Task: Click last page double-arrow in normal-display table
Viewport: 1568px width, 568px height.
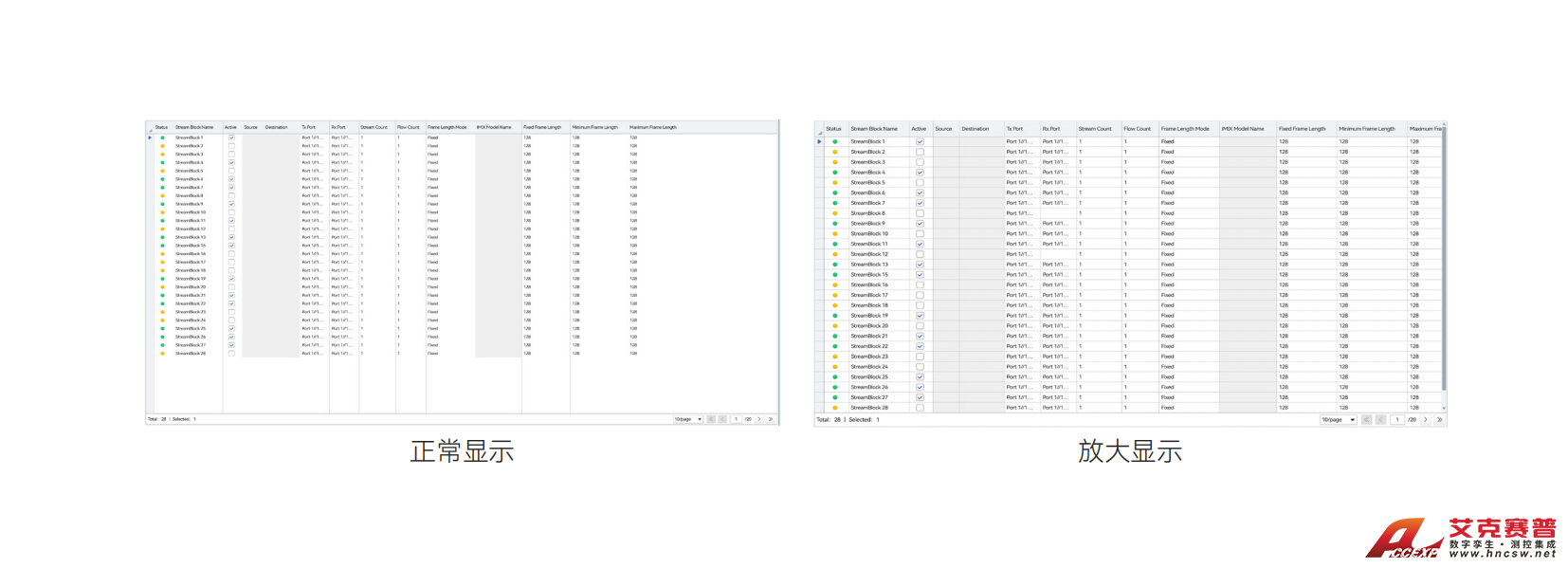Action: [x=771, y=419]
